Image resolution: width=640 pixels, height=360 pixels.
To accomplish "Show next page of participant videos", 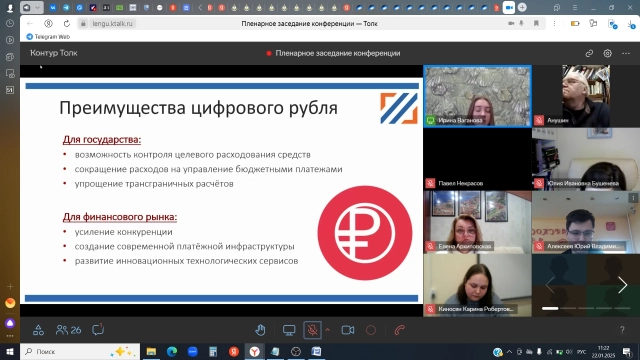I will point(622,285).
